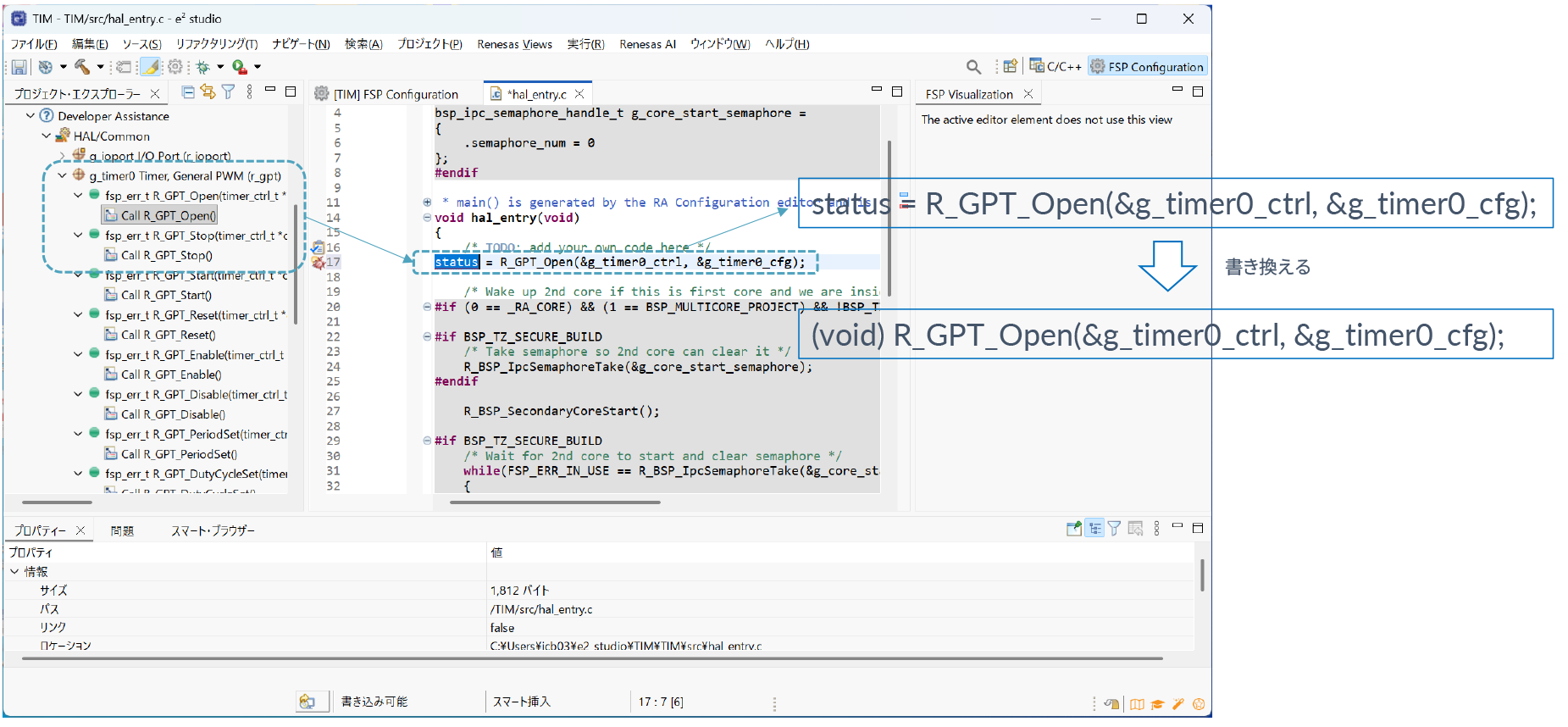
Task: Toggle the highlighter mark occurrences button
Action: tap(150, 67)
